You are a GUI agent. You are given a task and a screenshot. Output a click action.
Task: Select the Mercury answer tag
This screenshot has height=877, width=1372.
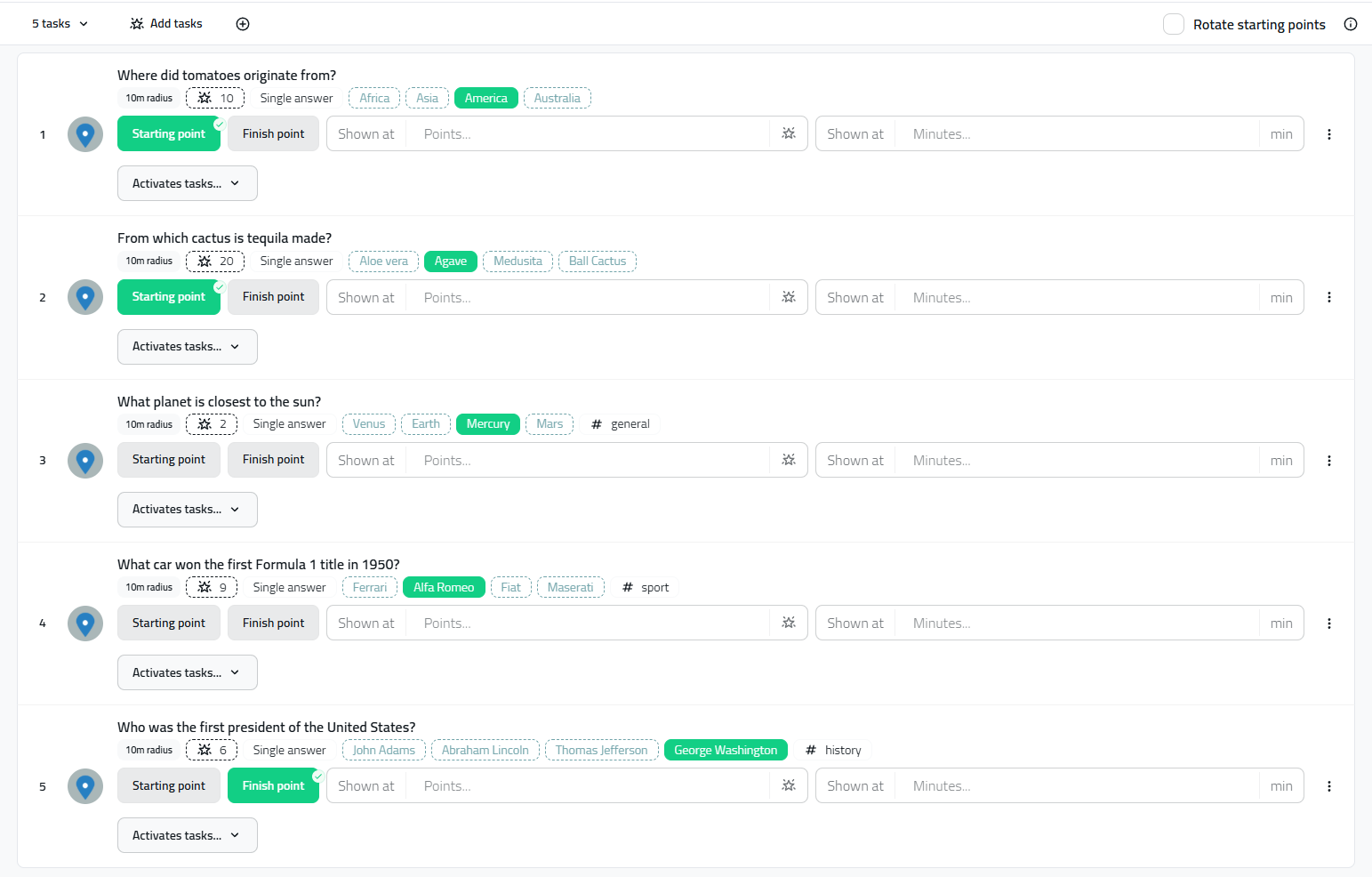[487, 424]
